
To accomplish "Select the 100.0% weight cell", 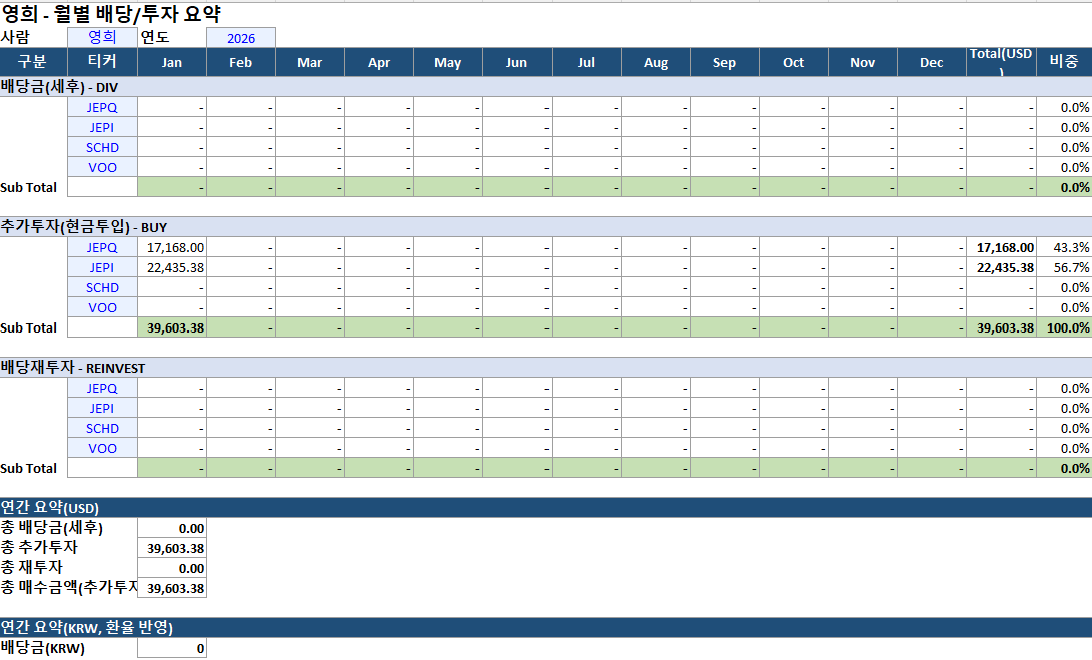I will (1064, 328).
